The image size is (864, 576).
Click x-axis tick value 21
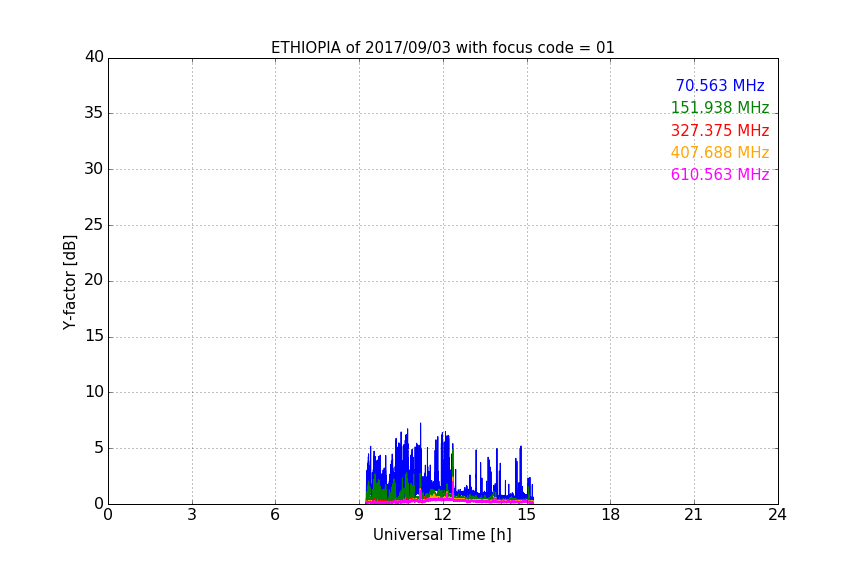pos(694,515)
